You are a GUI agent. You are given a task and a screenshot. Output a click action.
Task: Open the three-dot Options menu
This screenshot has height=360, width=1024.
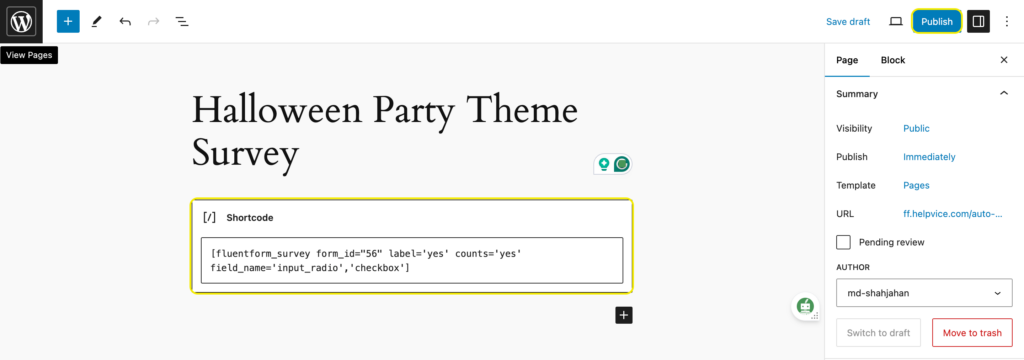[1006, 22]
